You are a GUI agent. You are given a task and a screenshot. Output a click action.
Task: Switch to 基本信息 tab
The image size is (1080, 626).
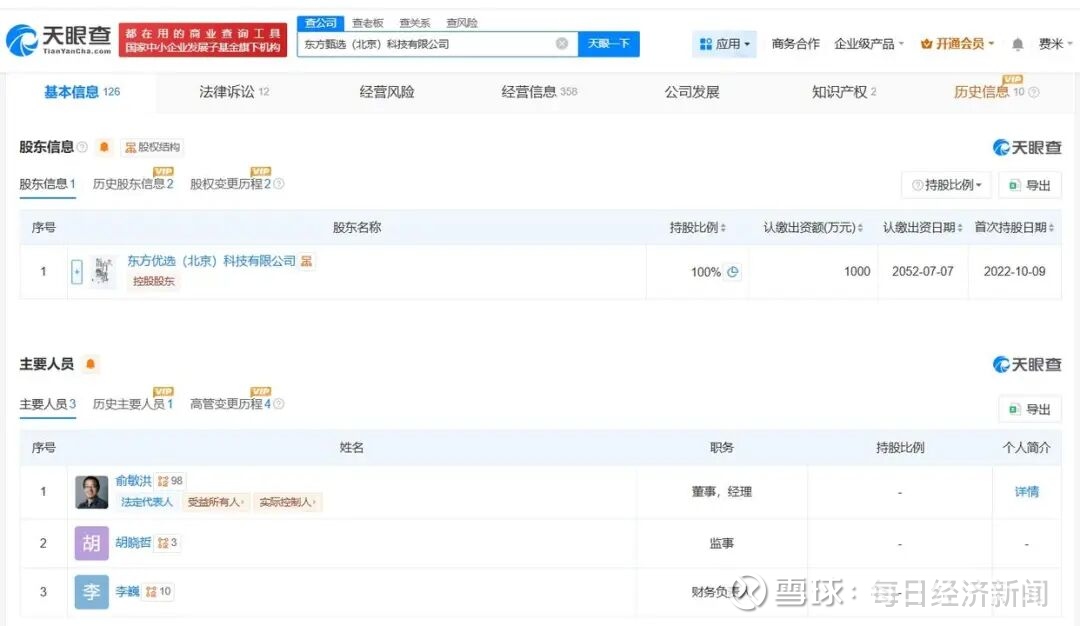point(82,92)
